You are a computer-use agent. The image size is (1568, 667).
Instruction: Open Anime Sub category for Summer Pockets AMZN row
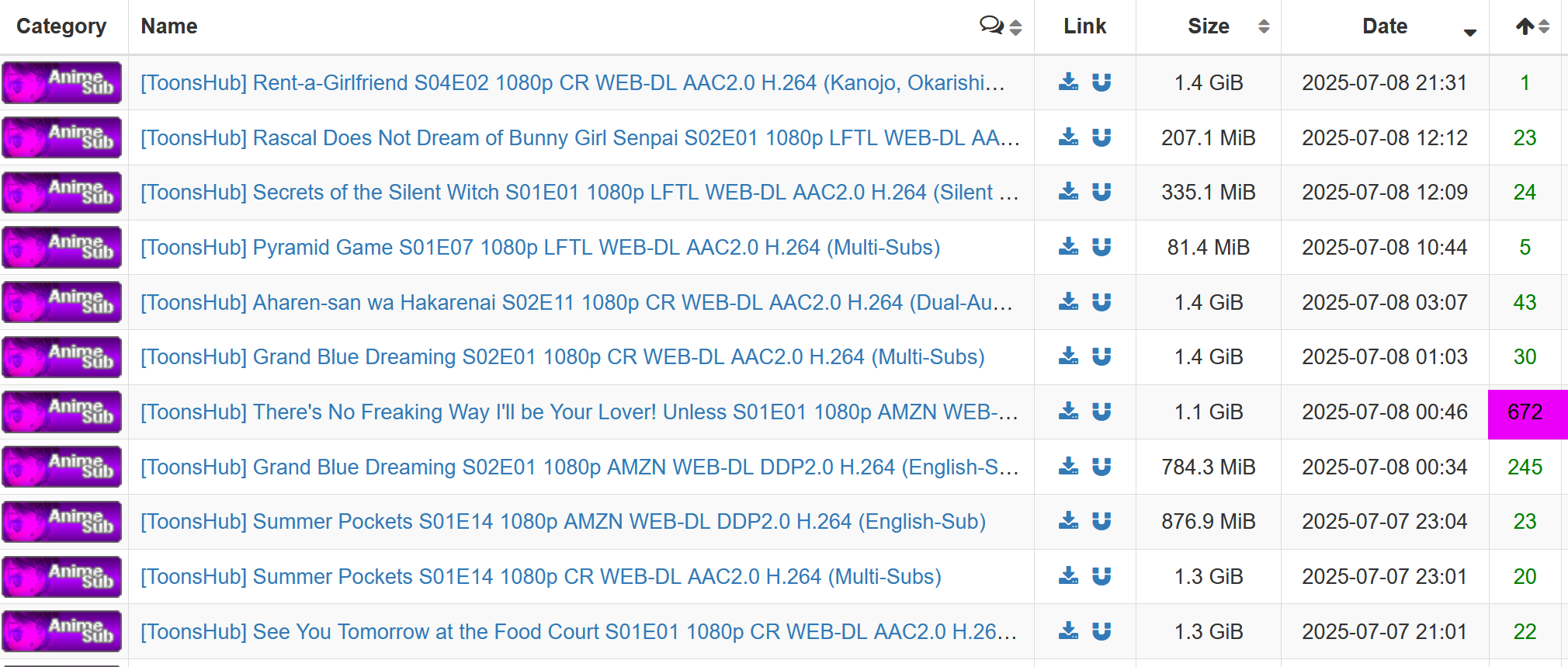(62, 521)
